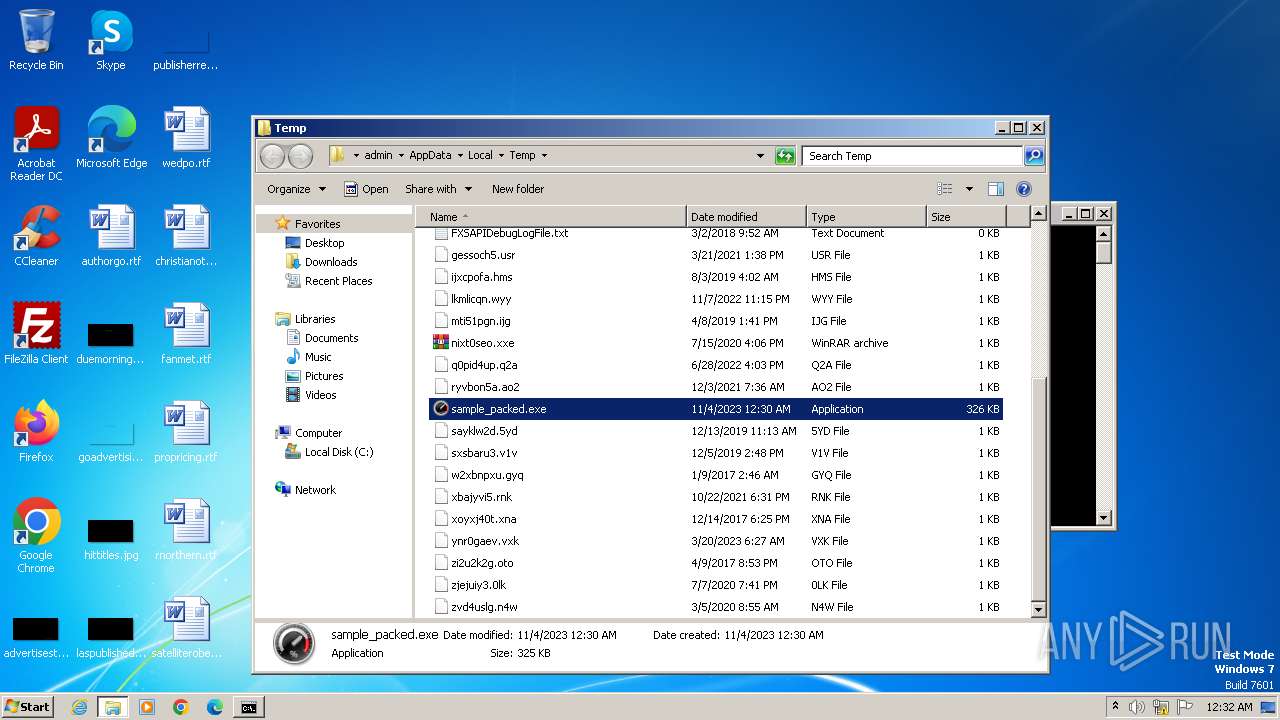1280x720 pixels.
Task: Show hidden tray icons arrow
Action: coord(1115,707)
